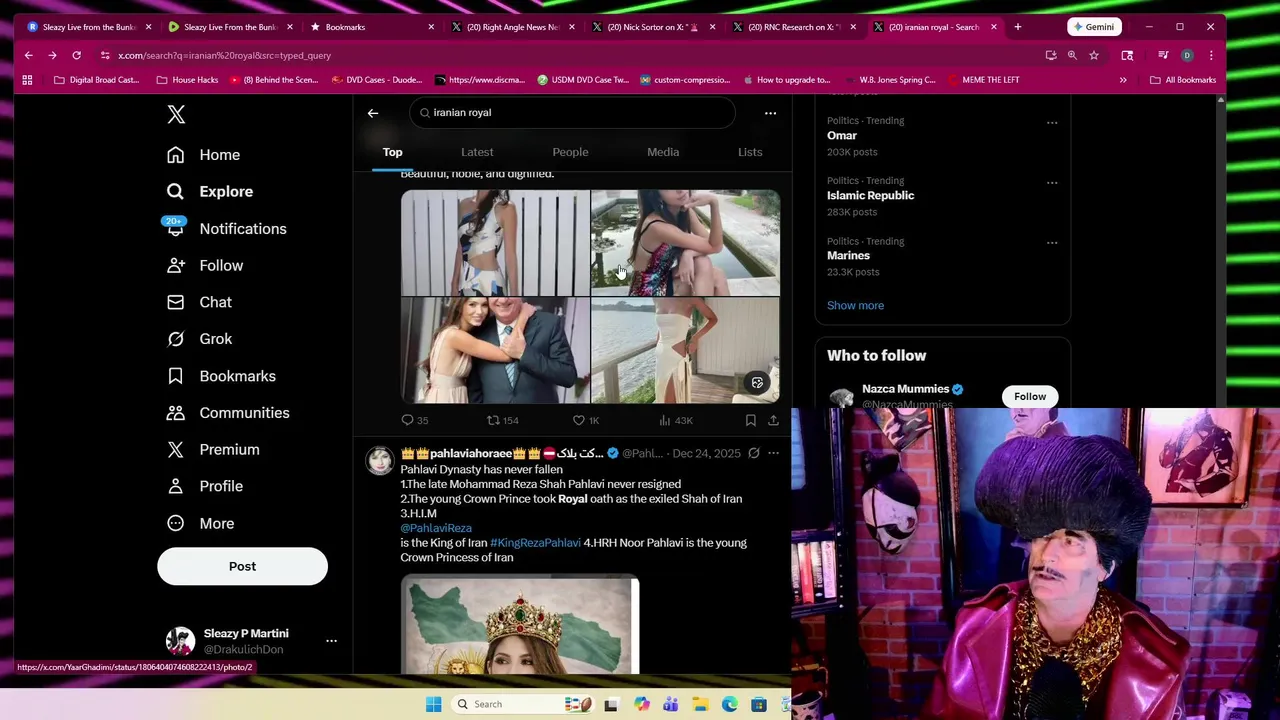Open the Islamic Republic trending topic
The image size is (1280, 720).
pyautogui.click(x=870, y=196)
